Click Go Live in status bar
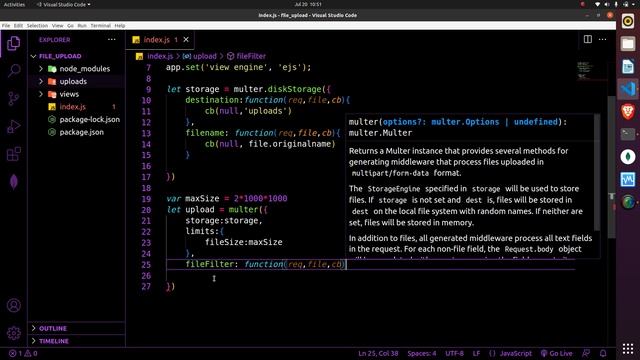Screen dimensions: 640x360 (x=557, y=353)
